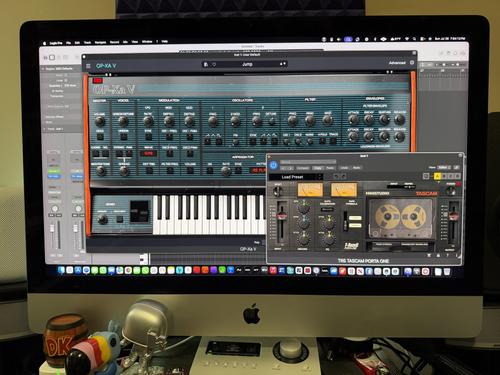
Task: Open the Load Preset dropdown
Action: 296,177
